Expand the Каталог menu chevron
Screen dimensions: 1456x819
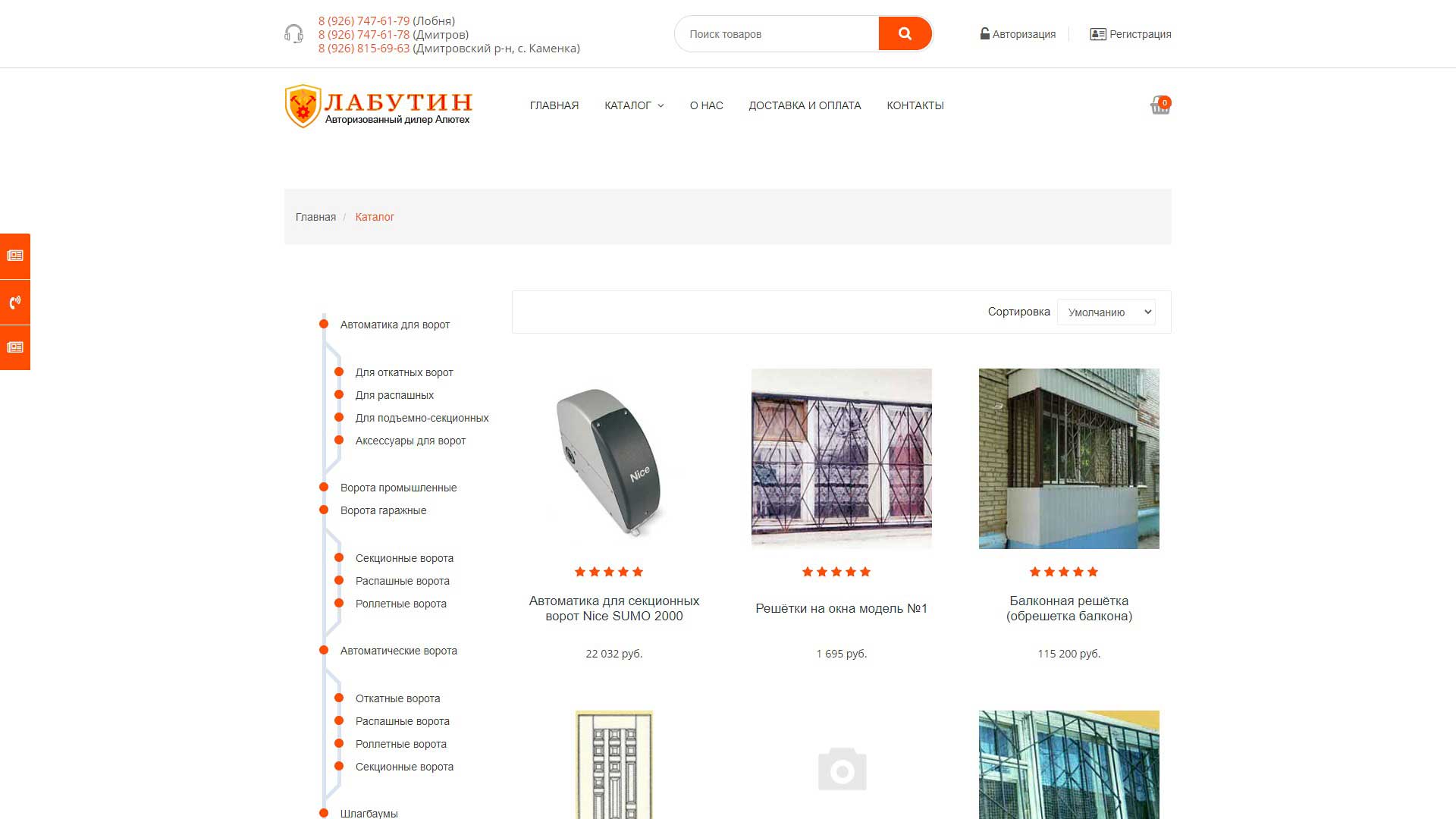point(661,106)
